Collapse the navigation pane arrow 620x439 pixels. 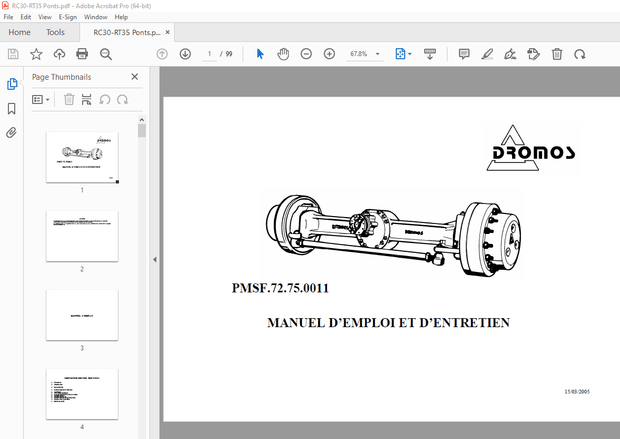tap(155, 259)
